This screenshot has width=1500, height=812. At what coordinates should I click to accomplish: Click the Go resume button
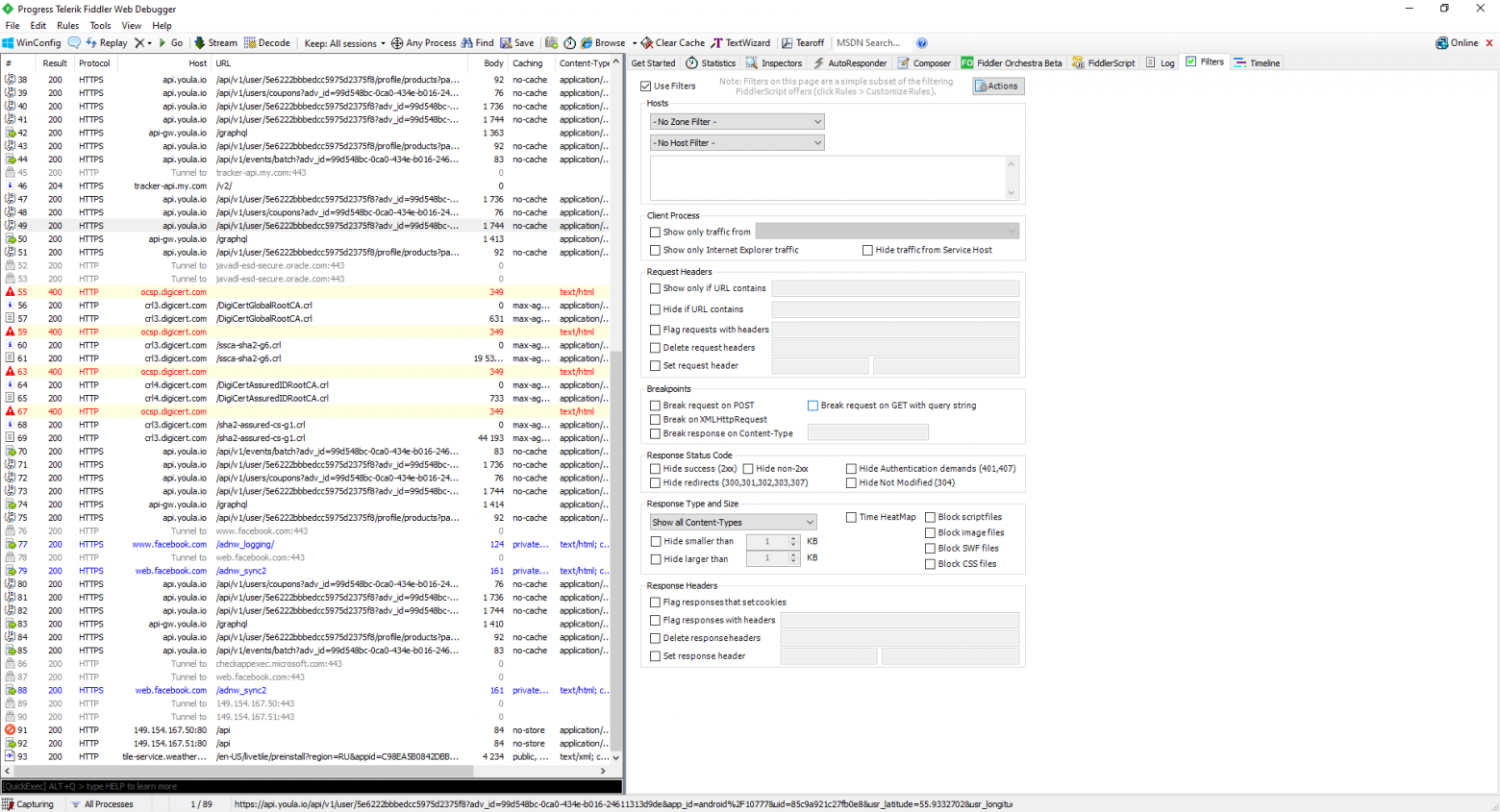pos(171,42)
